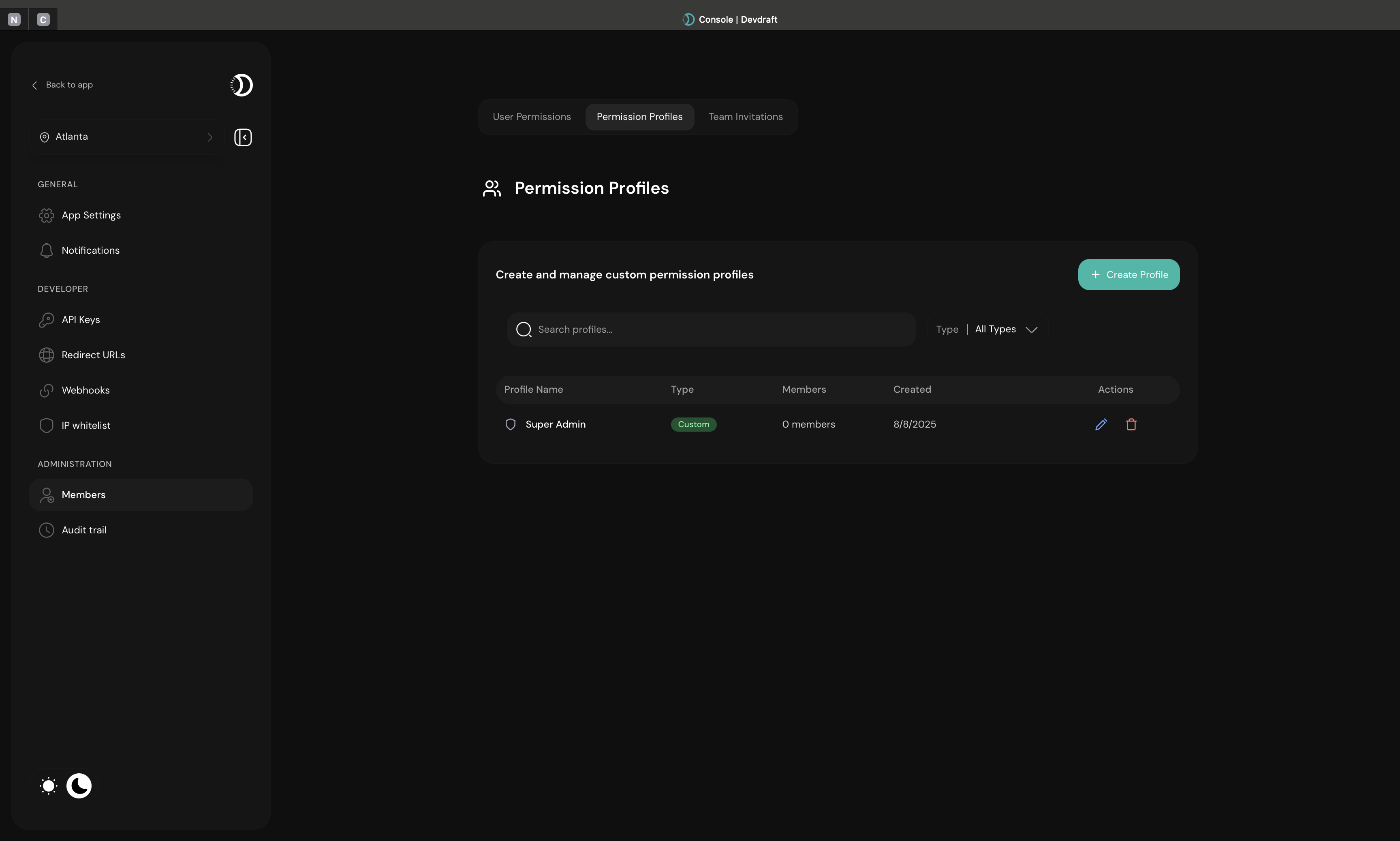Viewport: 1400px width, 841px height.
Task: Collapse the sidebar using the panel icon
Action: tap(243, 137)
